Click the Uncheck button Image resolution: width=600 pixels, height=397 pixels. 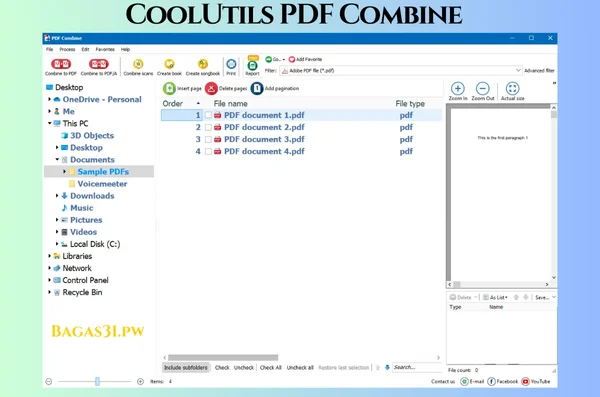244,368
